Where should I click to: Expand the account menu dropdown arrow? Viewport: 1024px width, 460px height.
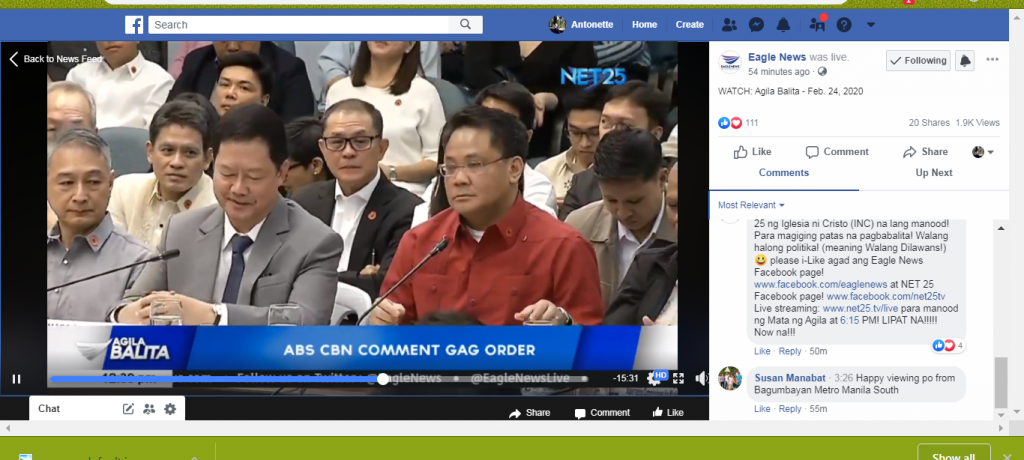pyautogui.click(x=870, y=25)
